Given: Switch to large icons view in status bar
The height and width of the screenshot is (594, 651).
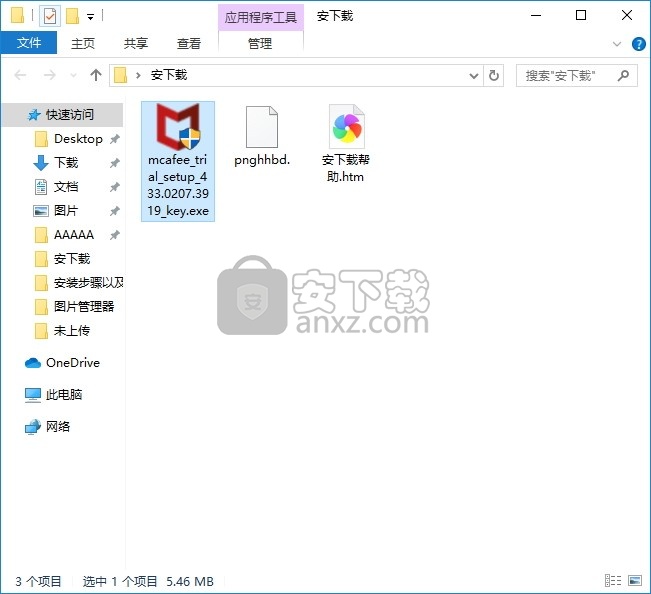Looking at the screenshot, I should (x=635, y=581).
